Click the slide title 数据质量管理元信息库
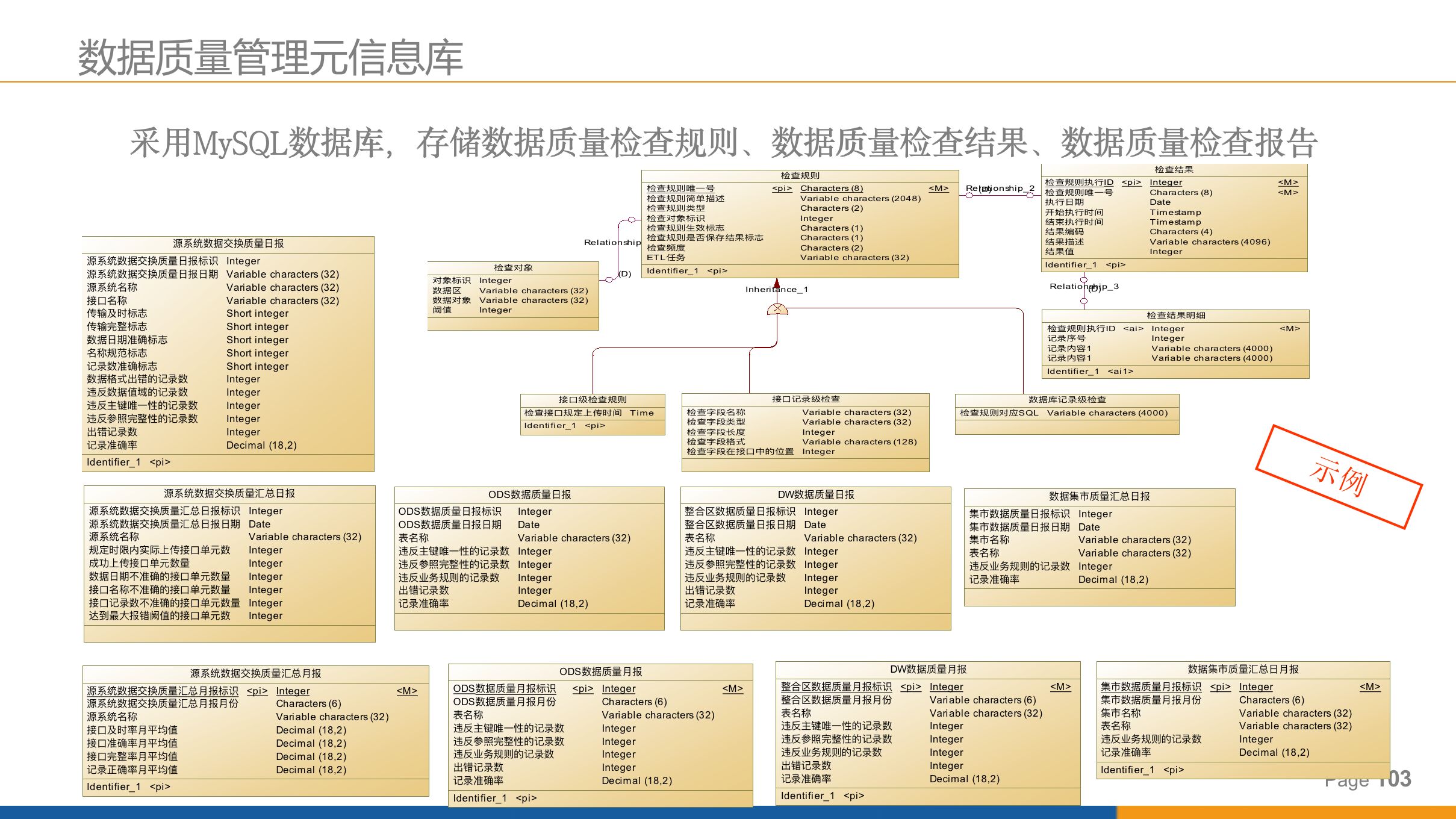Viewport: 1456px width, 819px height. point(270,58)
